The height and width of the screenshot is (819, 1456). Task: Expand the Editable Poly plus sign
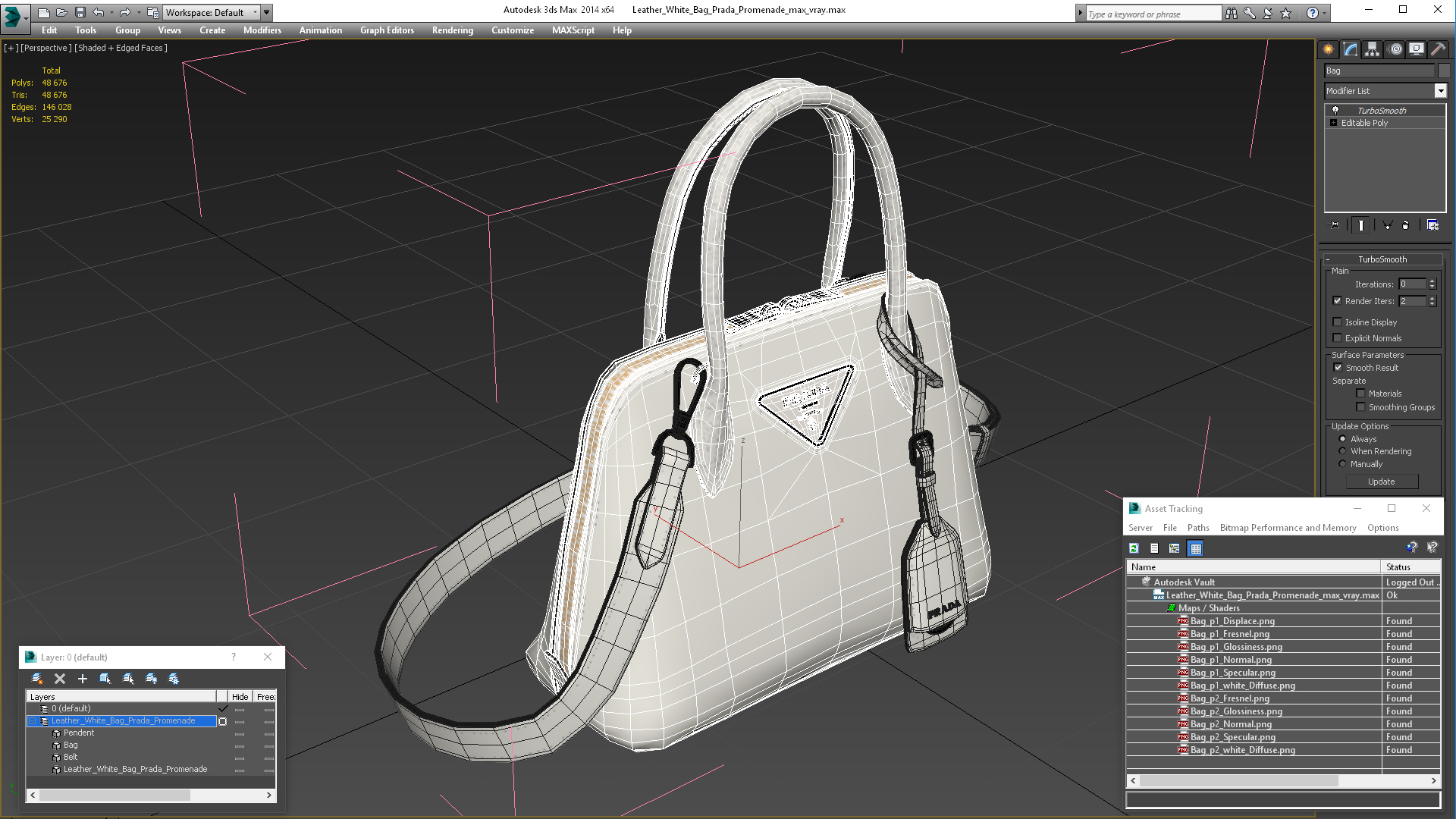1333,123
